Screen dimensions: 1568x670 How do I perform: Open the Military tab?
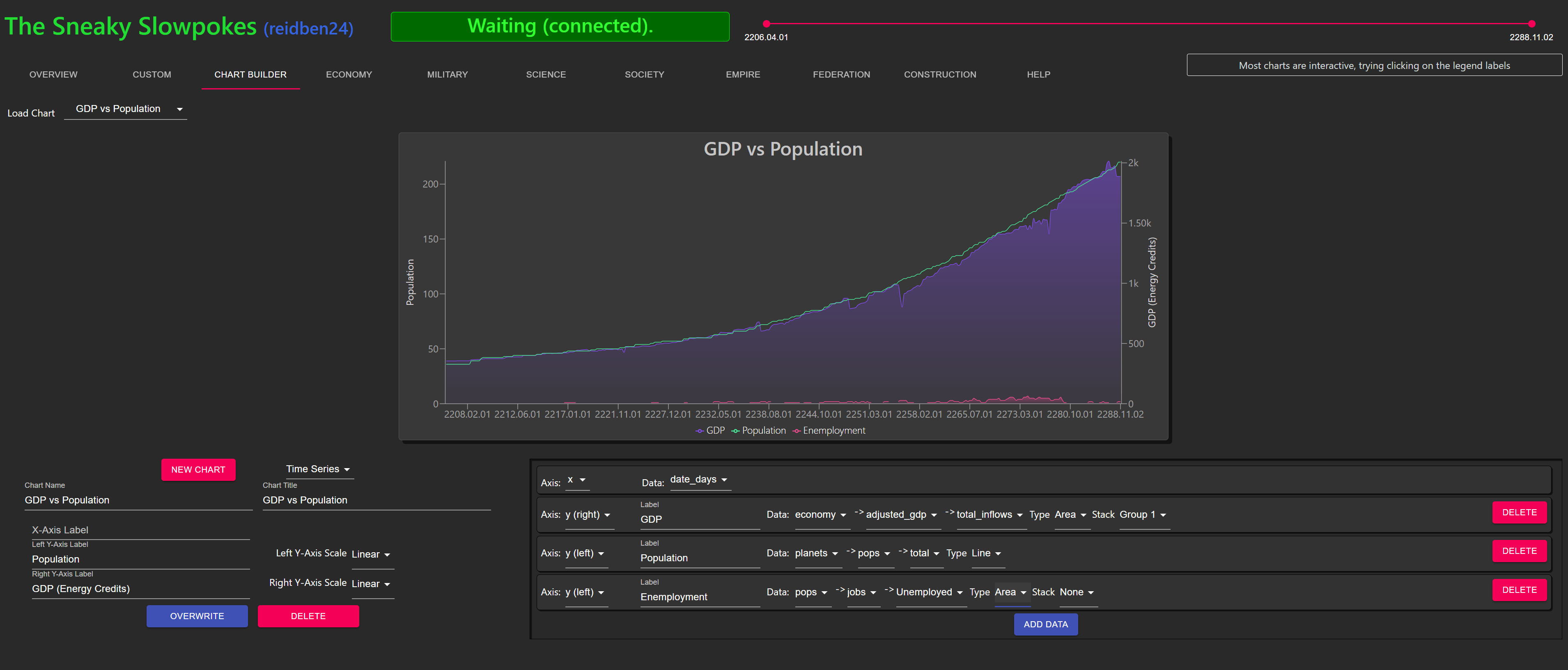pyautogui.click(x=448, y=74)
